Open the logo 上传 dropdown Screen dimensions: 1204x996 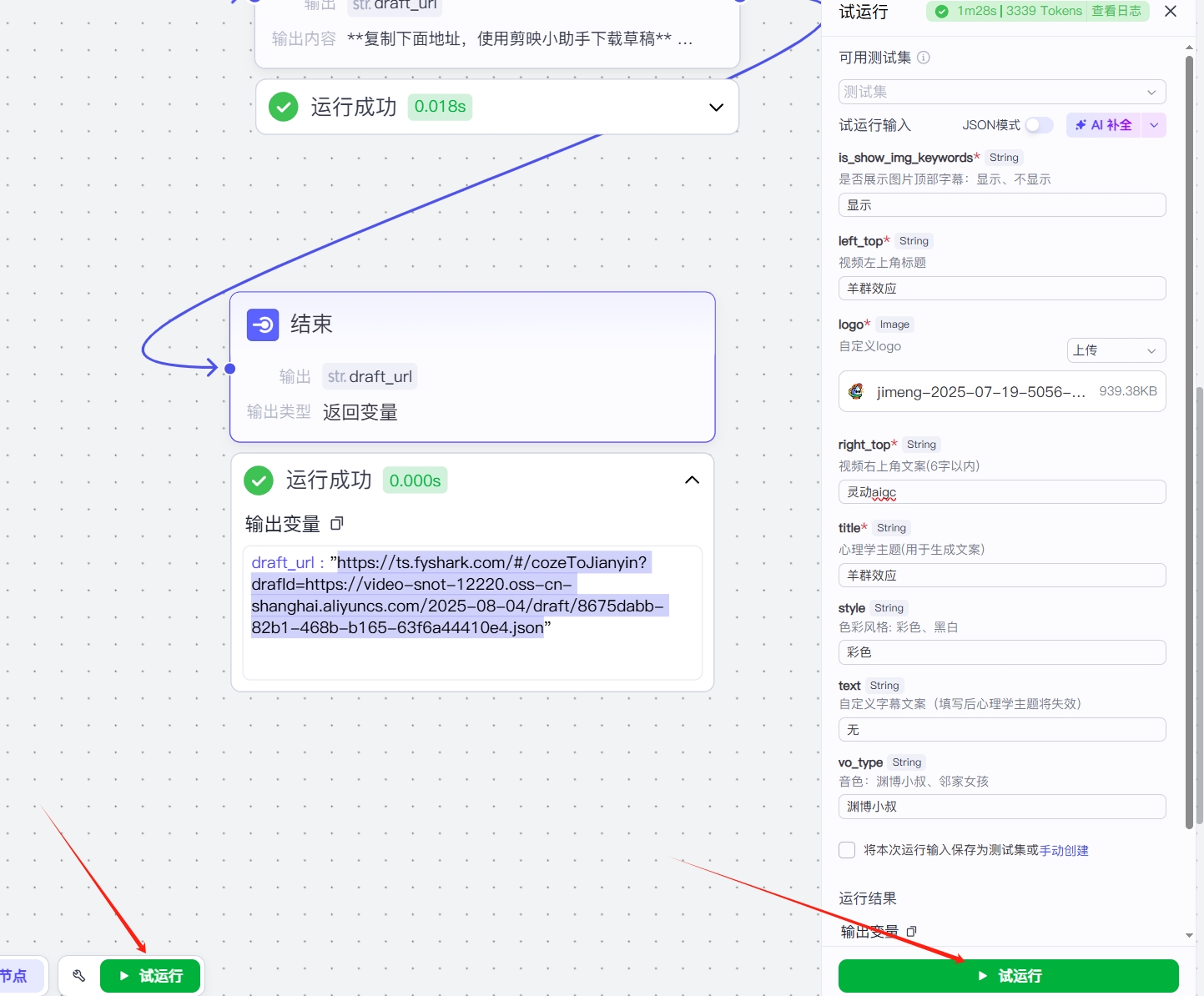[1116, 350]
